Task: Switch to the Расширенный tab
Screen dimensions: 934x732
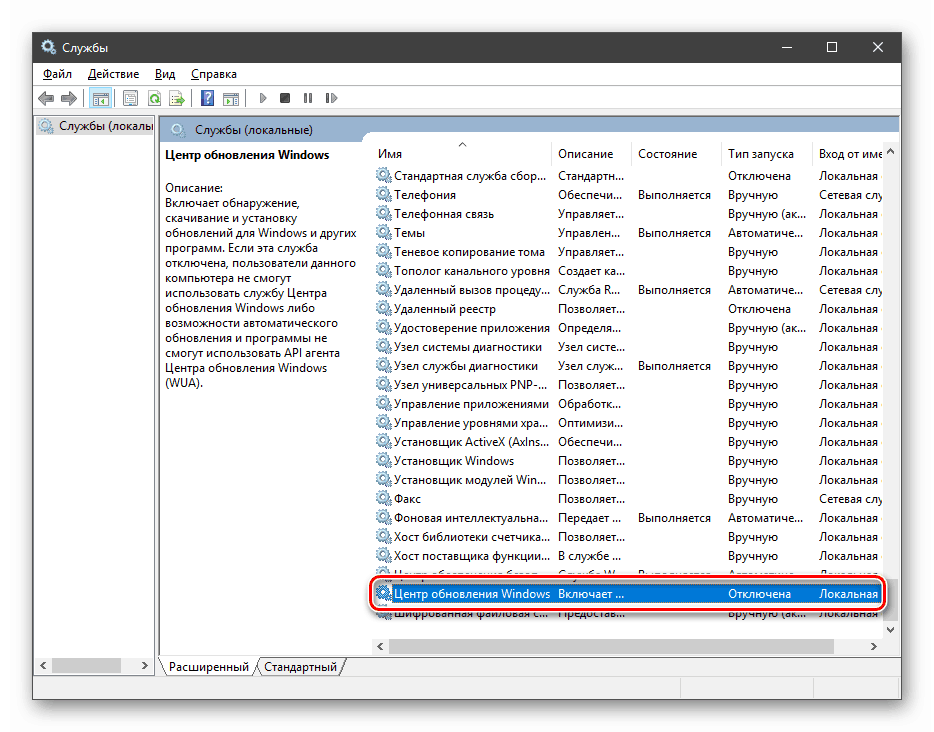Action: click(x=208, y=666)
